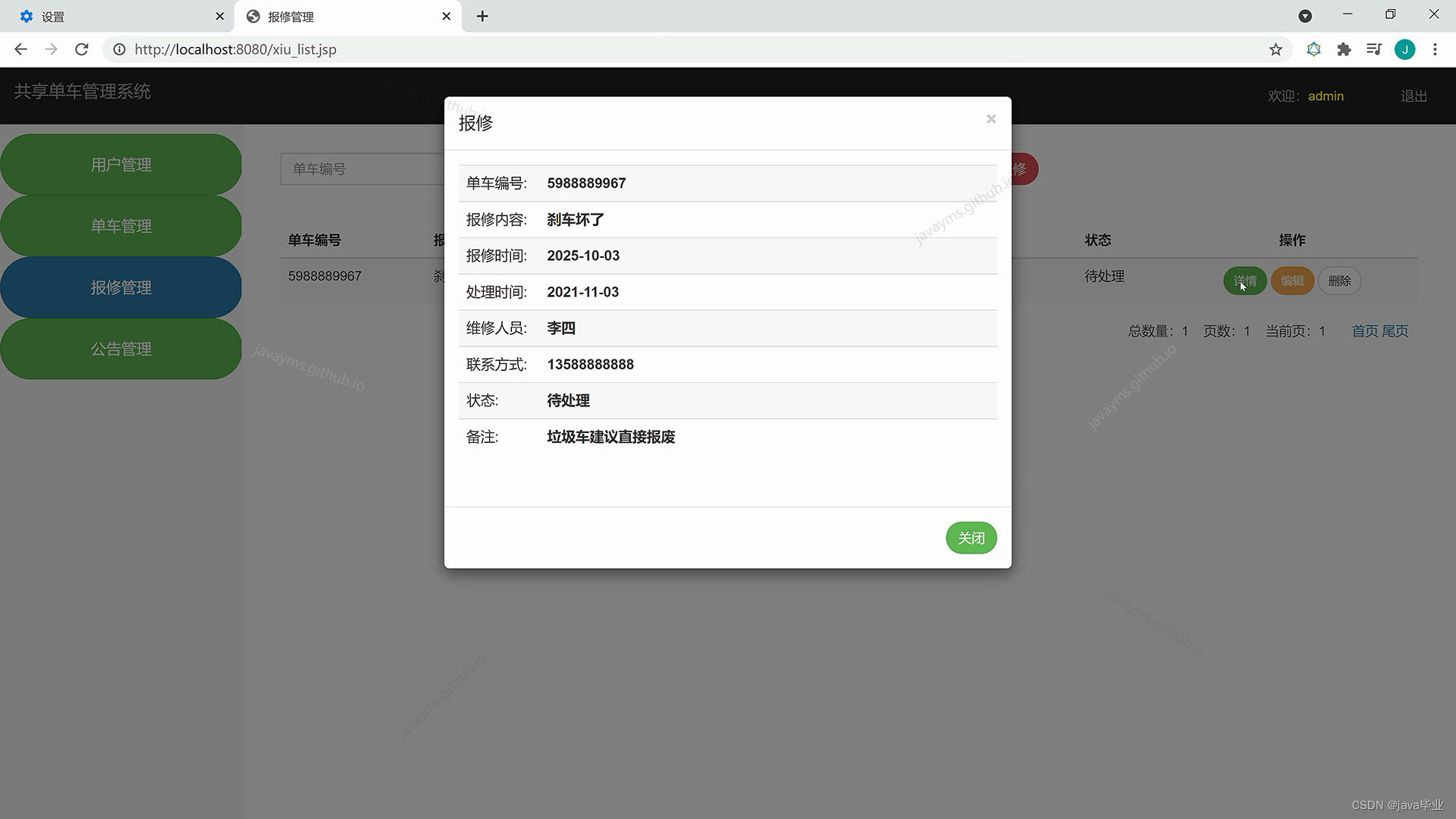Open 用户管理 in sidebar
This screenshot has width=1456, height=819.
coord(121,165)
